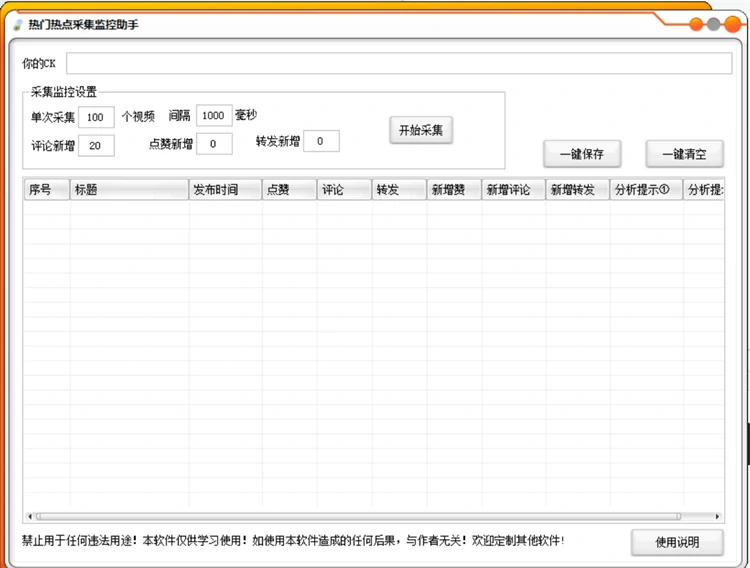The height and width of the screenshot is (568, 750).
Task: Click the 转发新增 value field
Action: [x=321, y=141]
